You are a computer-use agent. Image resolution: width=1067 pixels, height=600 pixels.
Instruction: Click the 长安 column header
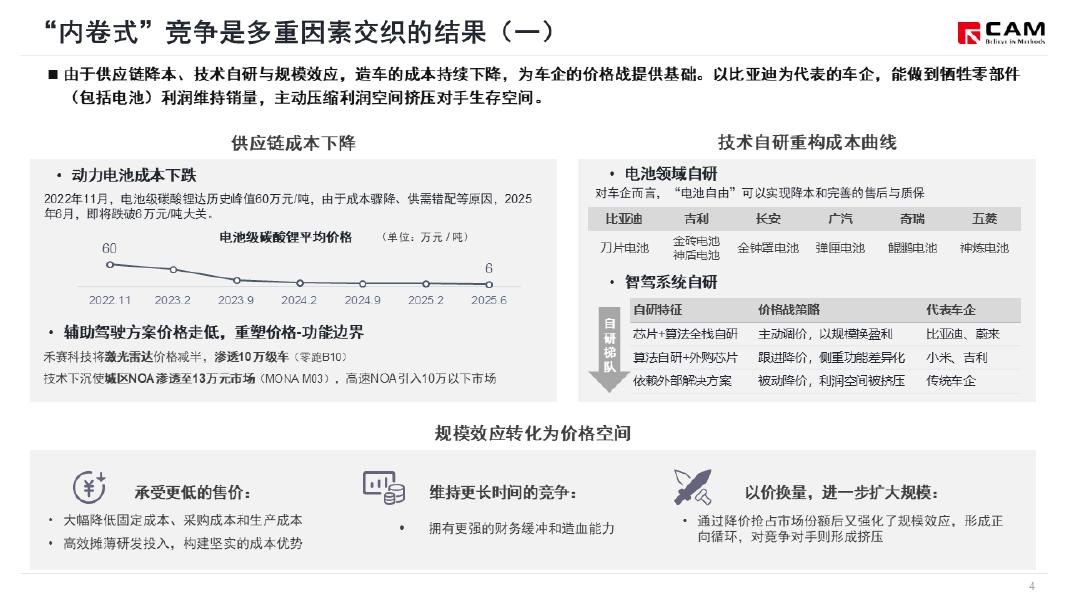coord(768,219)
